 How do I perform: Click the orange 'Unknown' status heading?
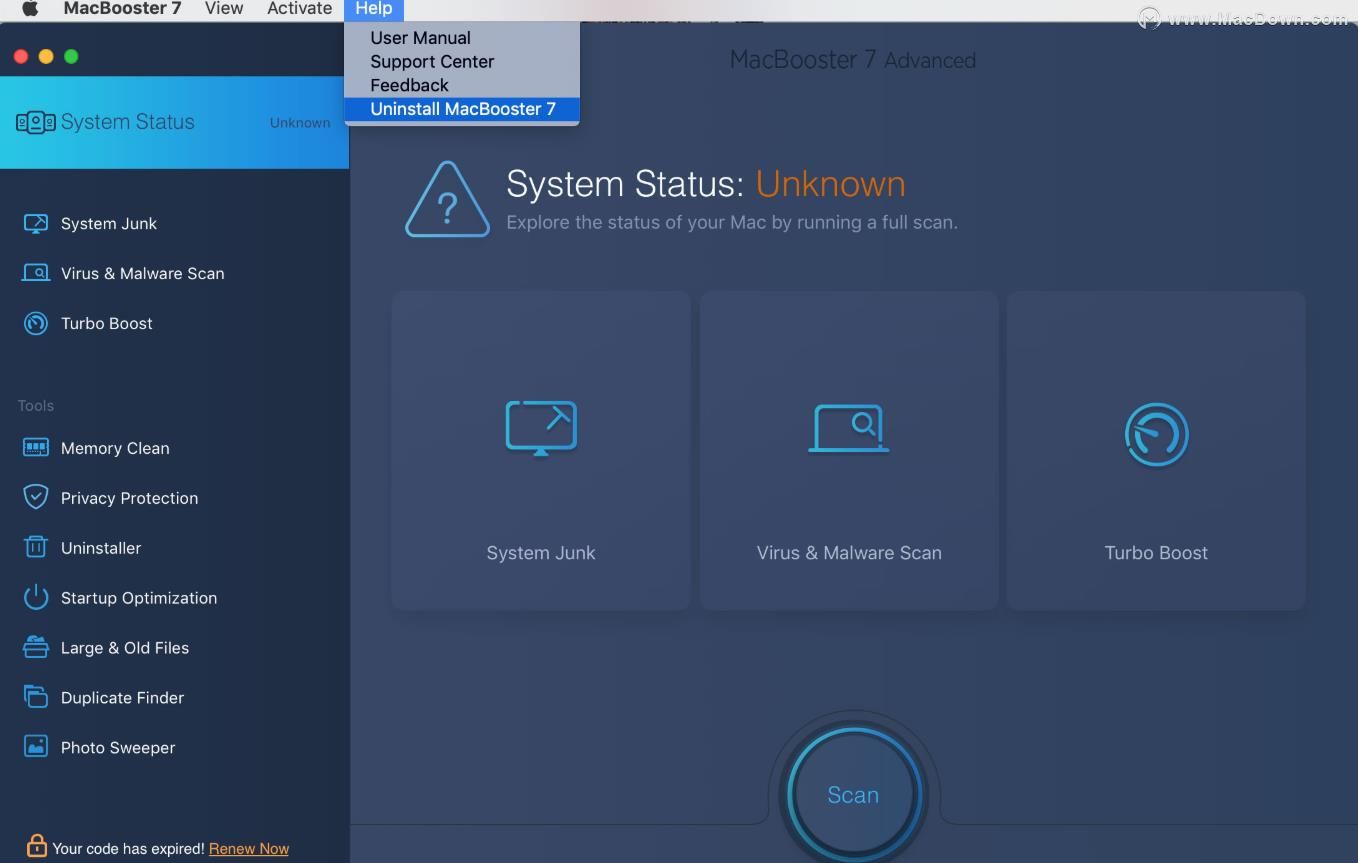830,184
